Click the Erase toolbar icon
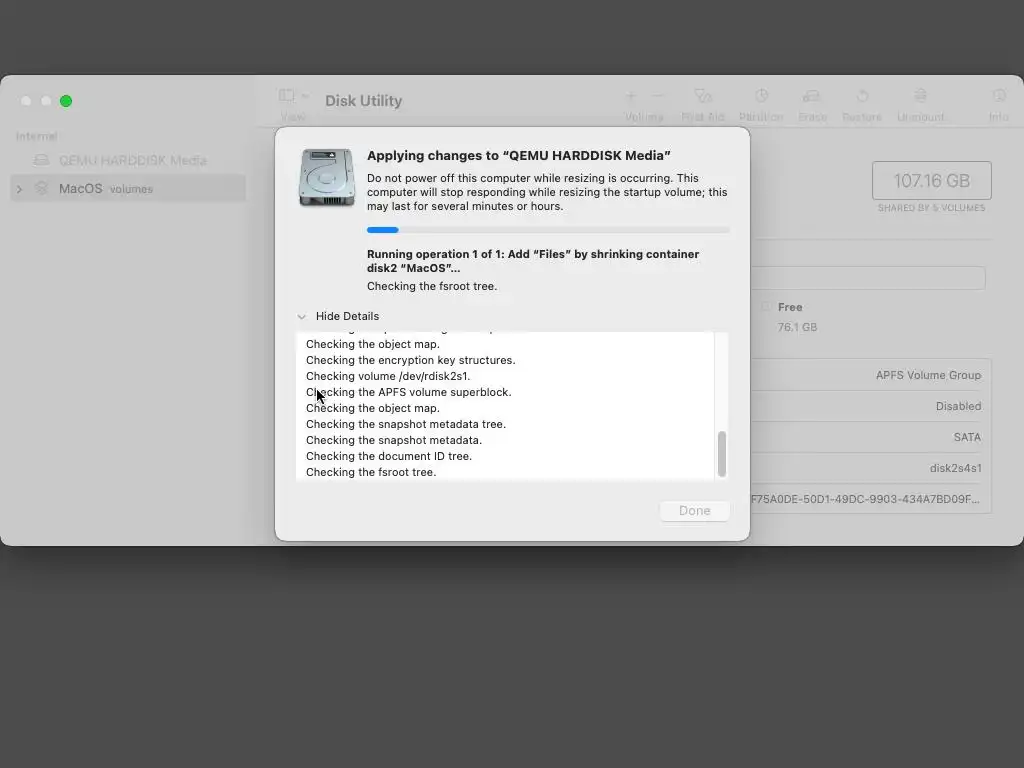The width and height of the screenshot is (1024, 768). pos(811,96)
